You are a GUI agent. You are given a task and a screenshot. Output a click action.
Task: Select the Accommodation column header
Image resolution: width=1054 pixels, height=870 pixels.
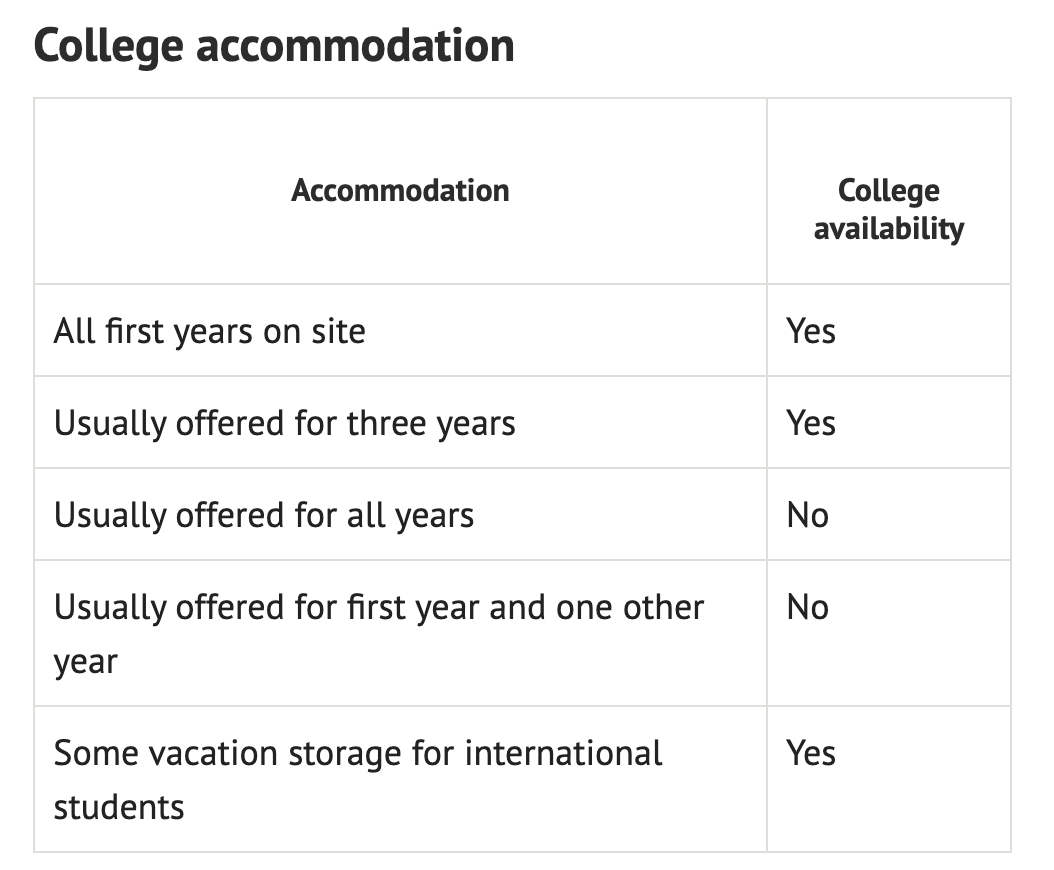tap(400, 191)
